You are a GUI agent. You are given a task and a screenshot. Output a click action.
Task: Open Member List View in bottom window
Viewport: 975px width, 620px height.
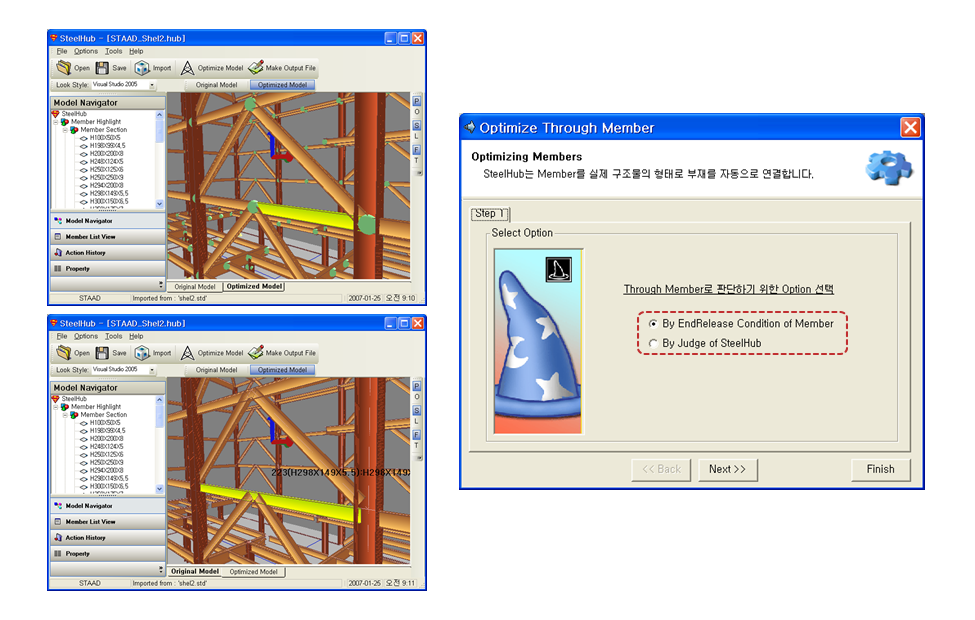[108, 522]
